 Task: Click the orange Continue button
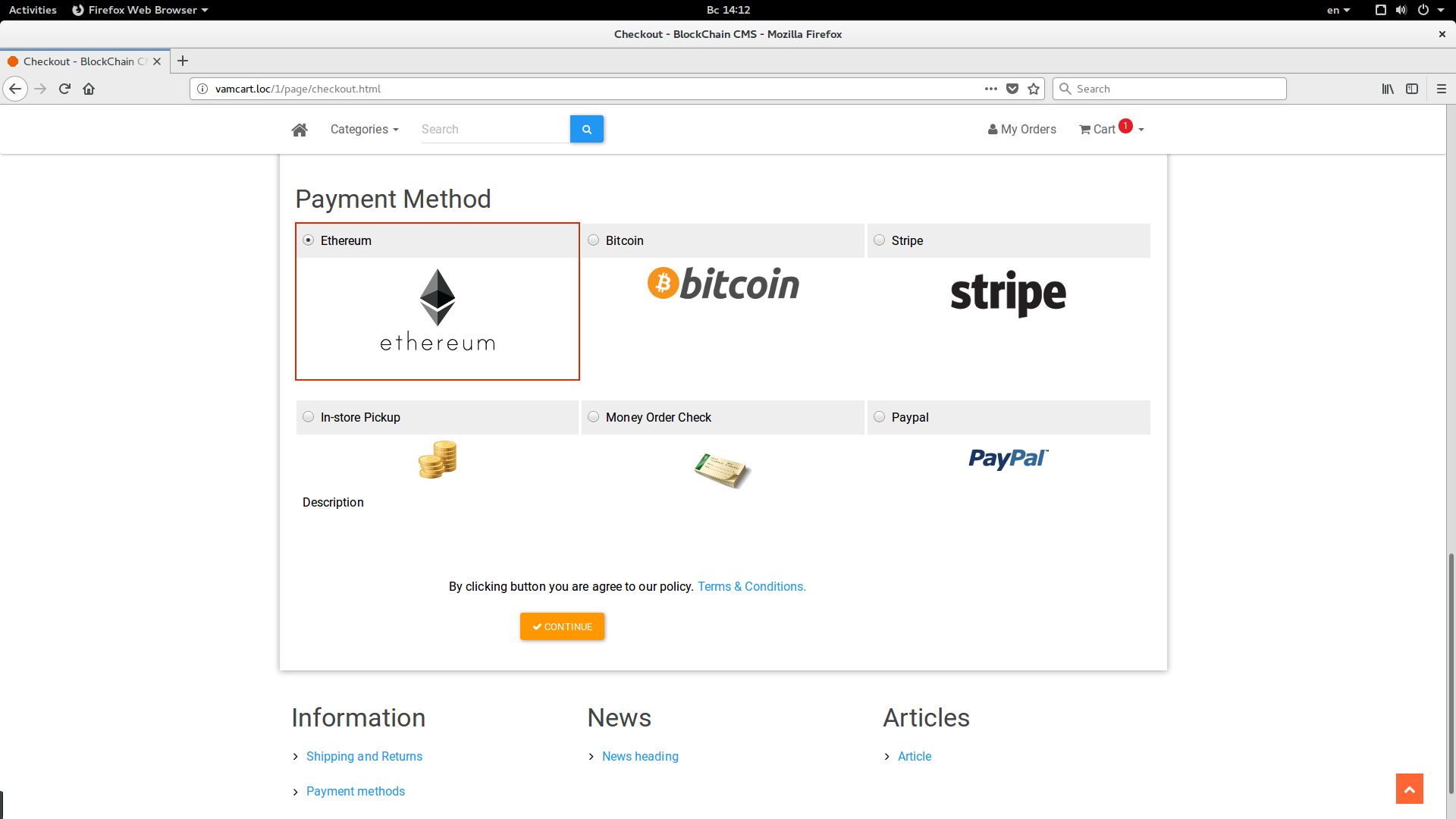tap(562, 626)
